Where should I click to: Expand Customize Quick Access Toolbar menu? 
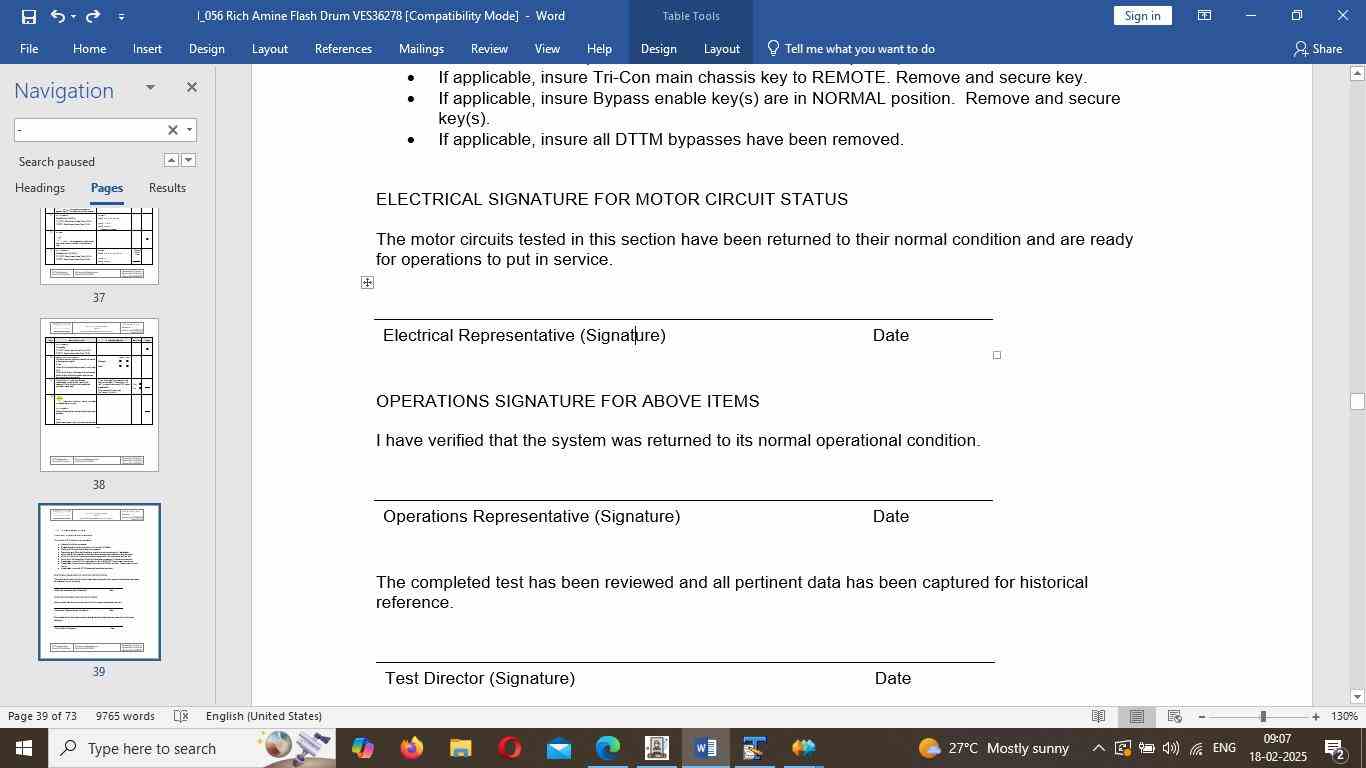coord(121,16)
